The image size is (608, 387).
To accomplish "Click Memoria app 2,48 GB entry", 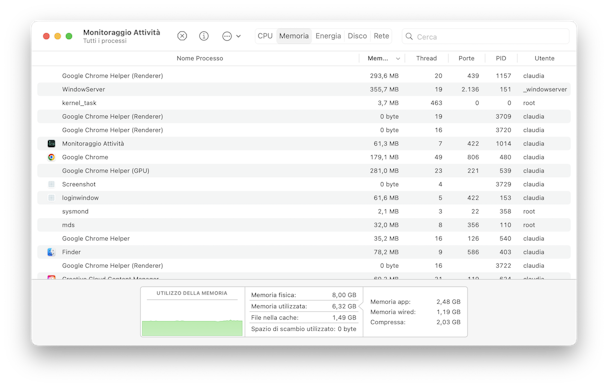I will 415,302.
